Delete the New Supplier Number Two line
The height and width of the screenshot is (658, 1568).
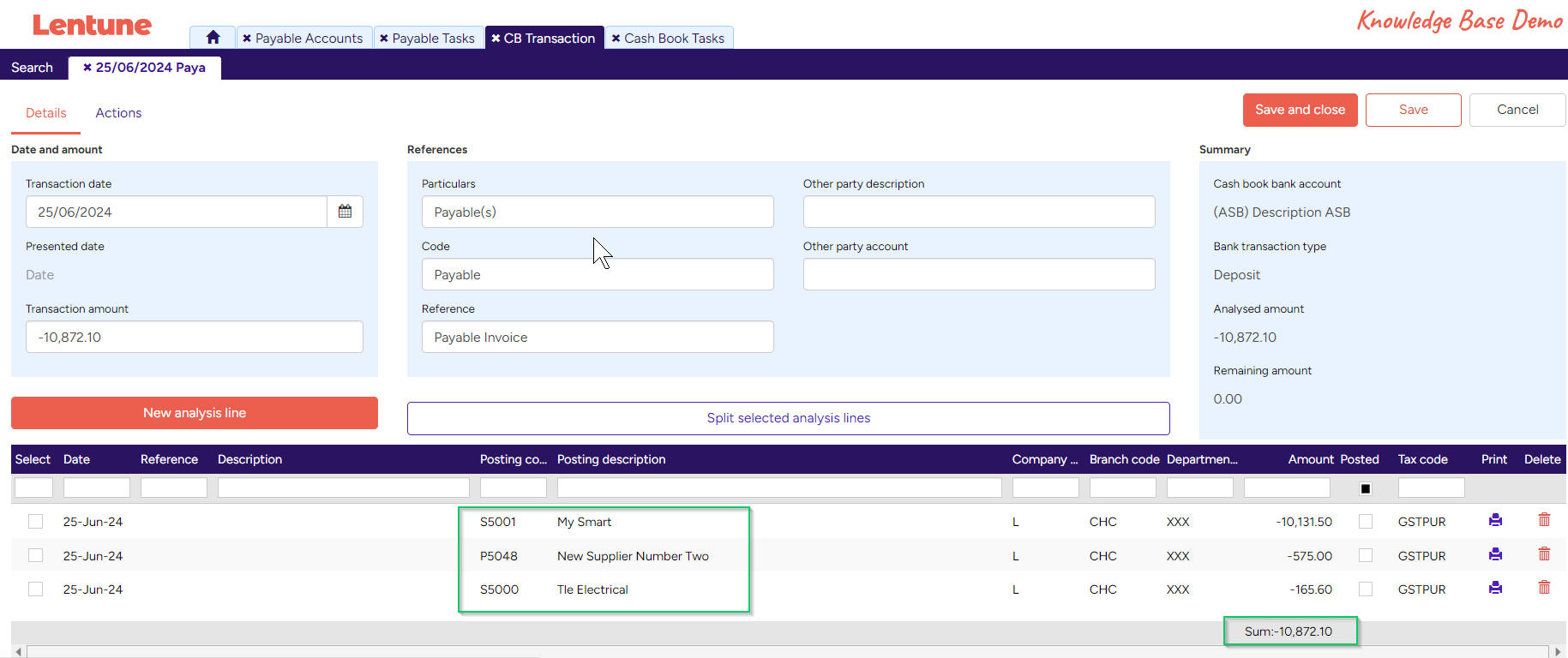point(1544,554)
